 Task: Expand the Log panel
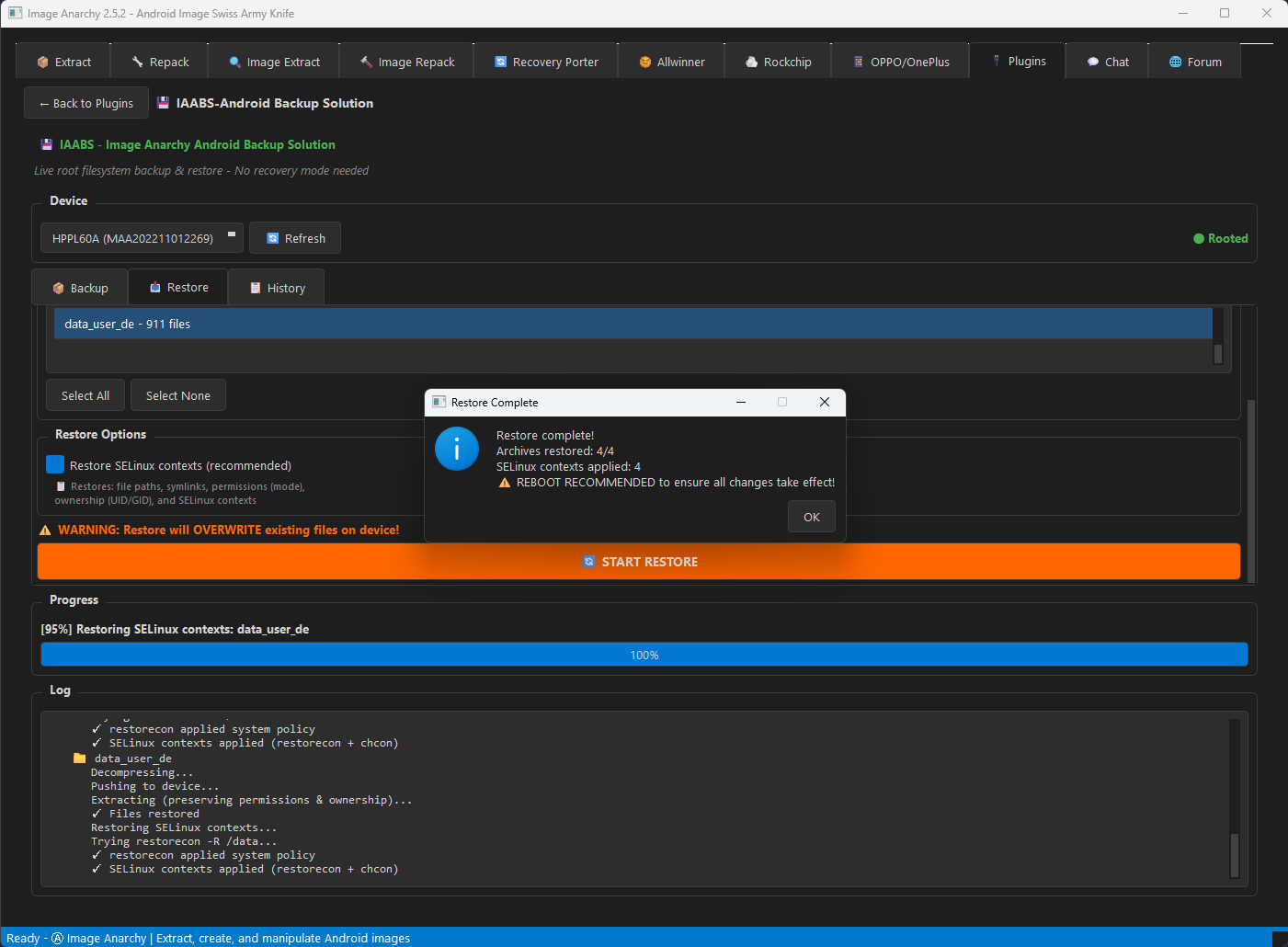(60, 690)
